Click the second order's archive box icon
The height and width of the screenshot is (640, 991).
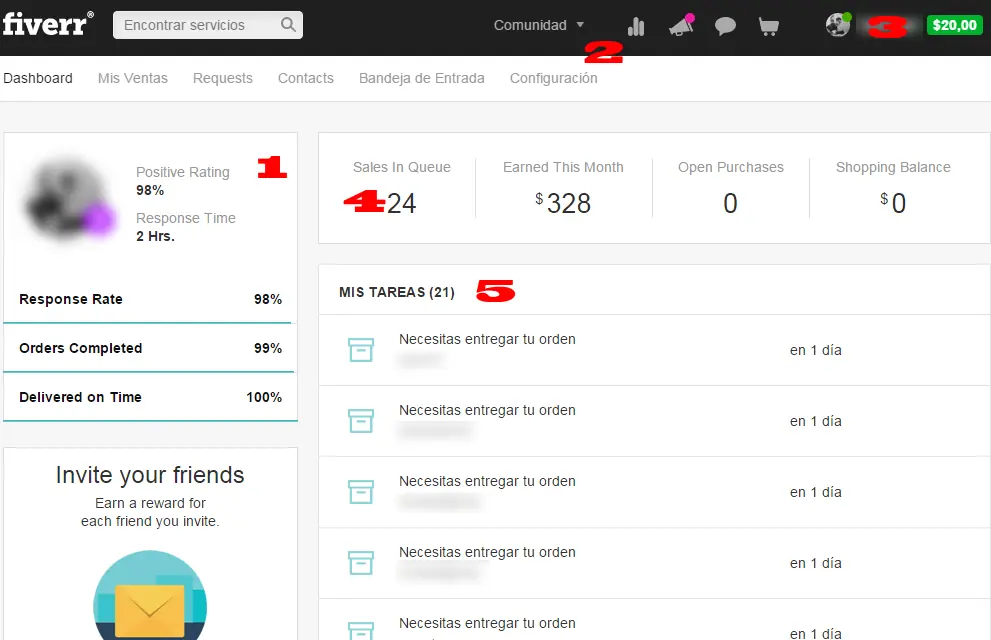pyautogui.click(x=361, y=421)
